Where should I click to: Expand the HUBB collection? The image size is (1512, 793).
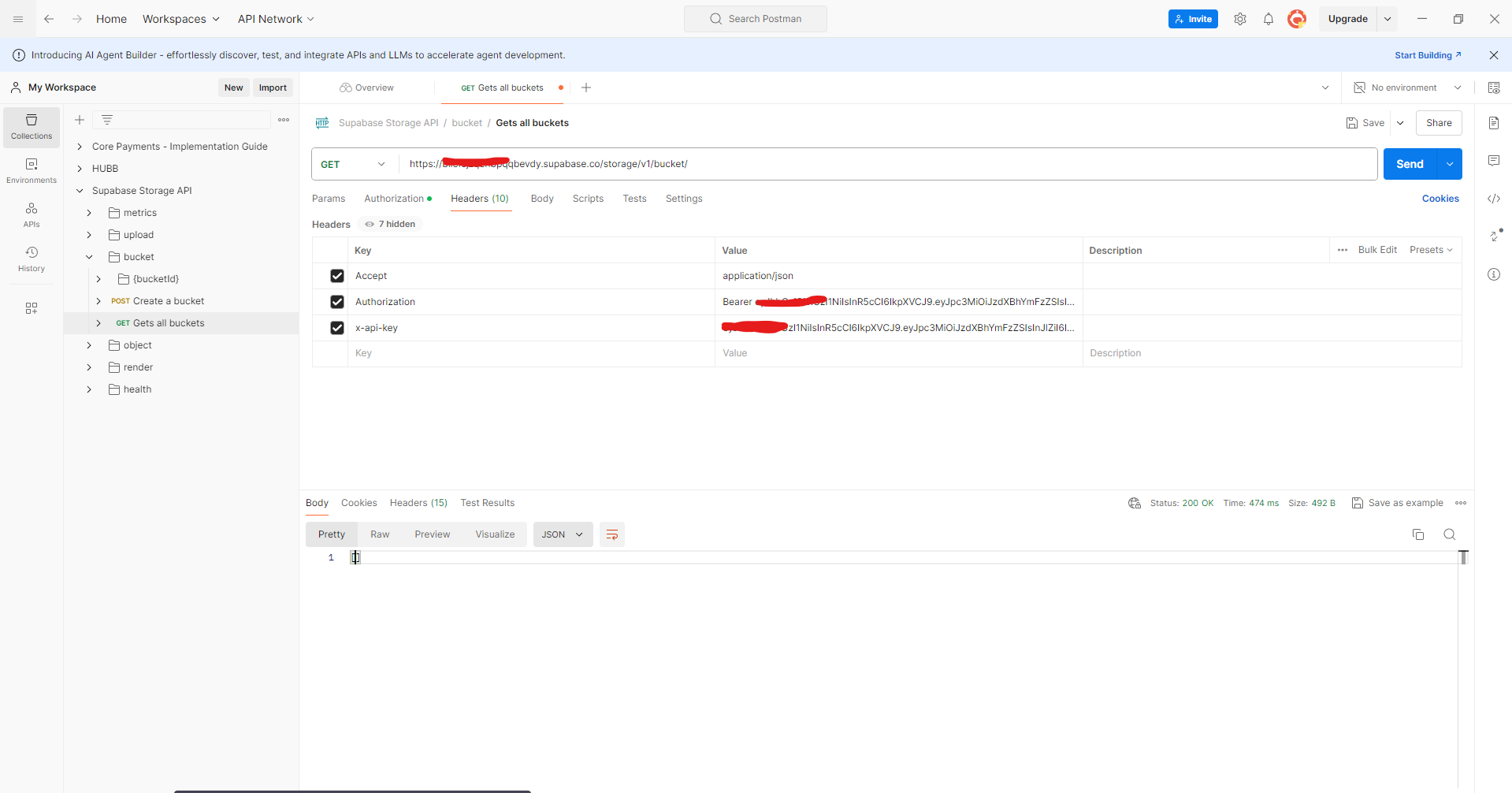[80, 169]
